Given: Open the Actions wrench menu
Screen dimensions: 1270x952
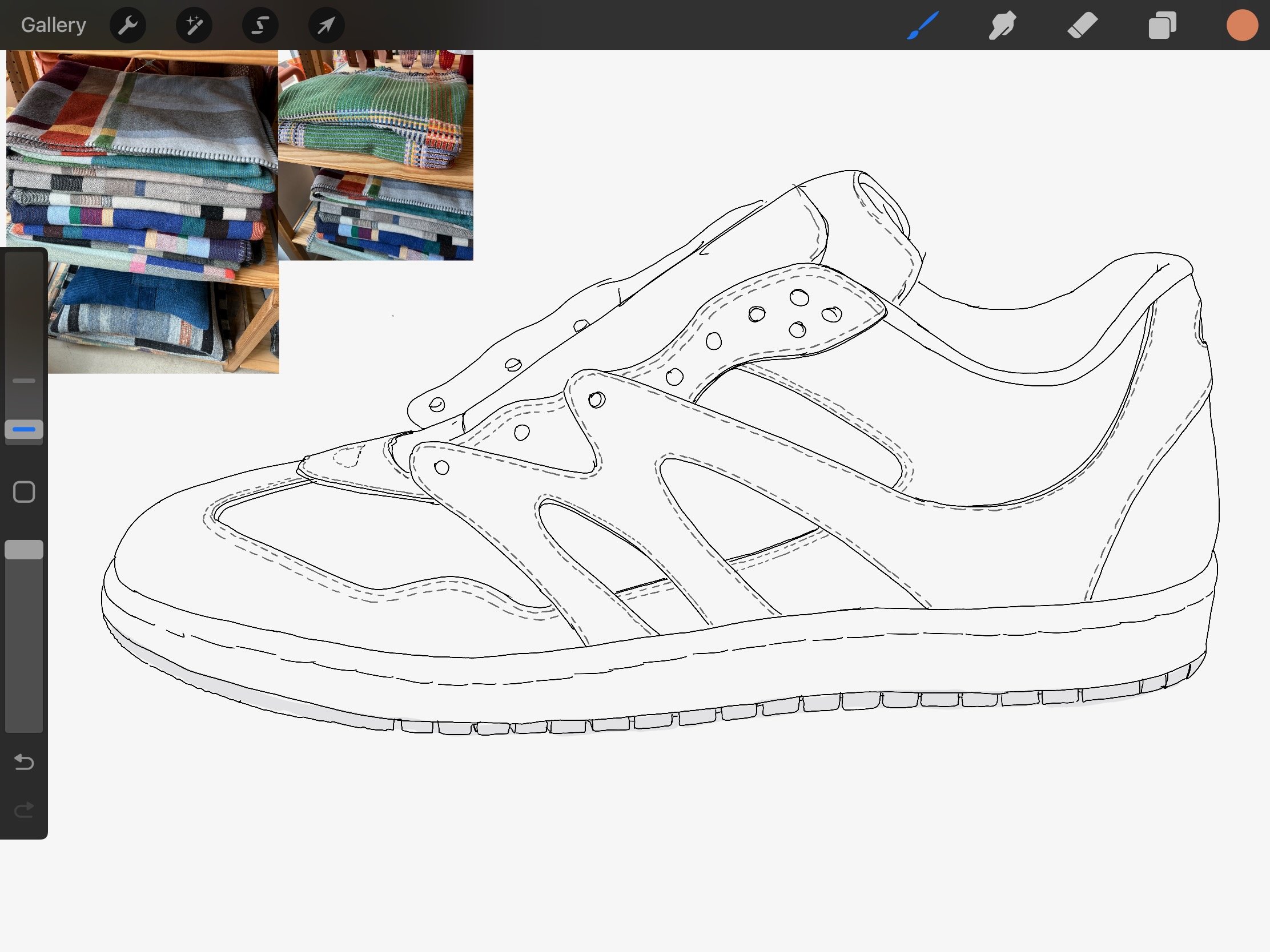Looking at the screenshot, I should click(127, 25).
